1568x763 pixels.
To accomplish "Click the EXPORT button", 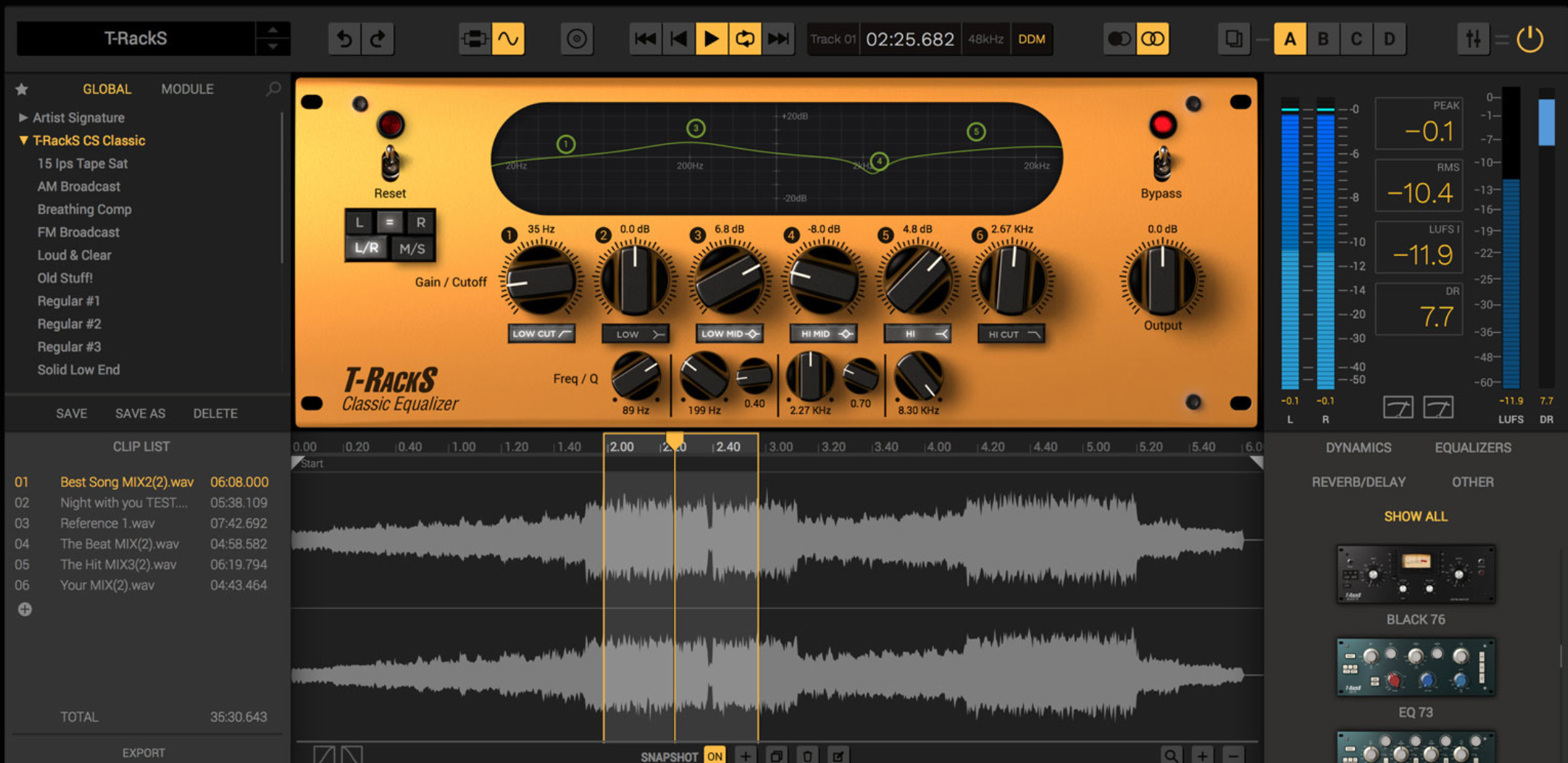I will [x=144, y=753].
